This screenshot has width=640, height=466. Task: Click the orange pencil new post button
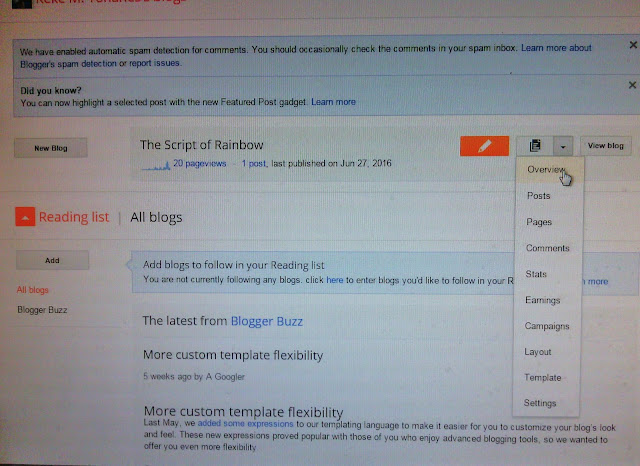click(x=484, y=146)
